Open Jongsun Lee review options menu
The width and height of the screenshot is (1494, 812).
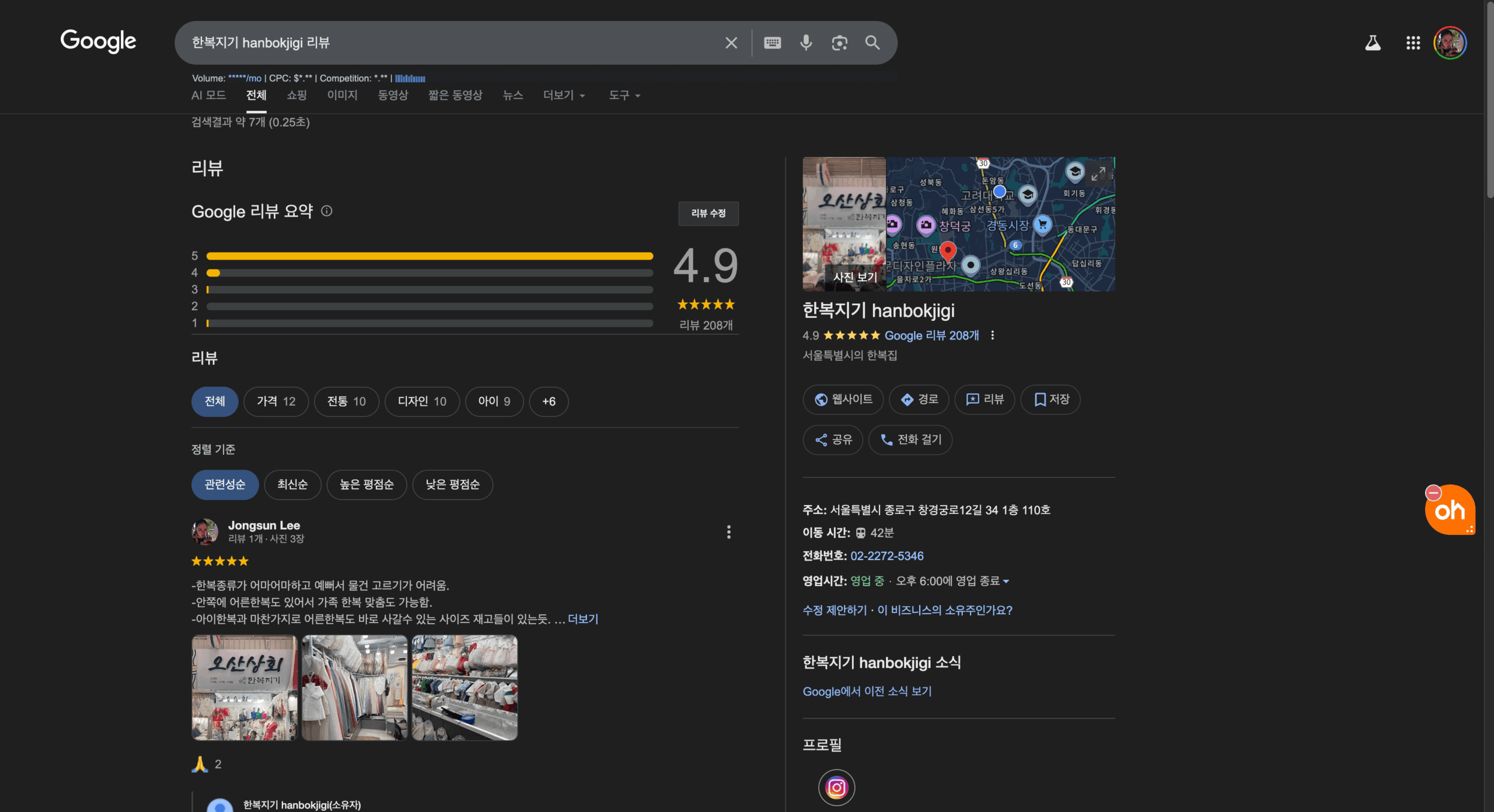[728, 531]
